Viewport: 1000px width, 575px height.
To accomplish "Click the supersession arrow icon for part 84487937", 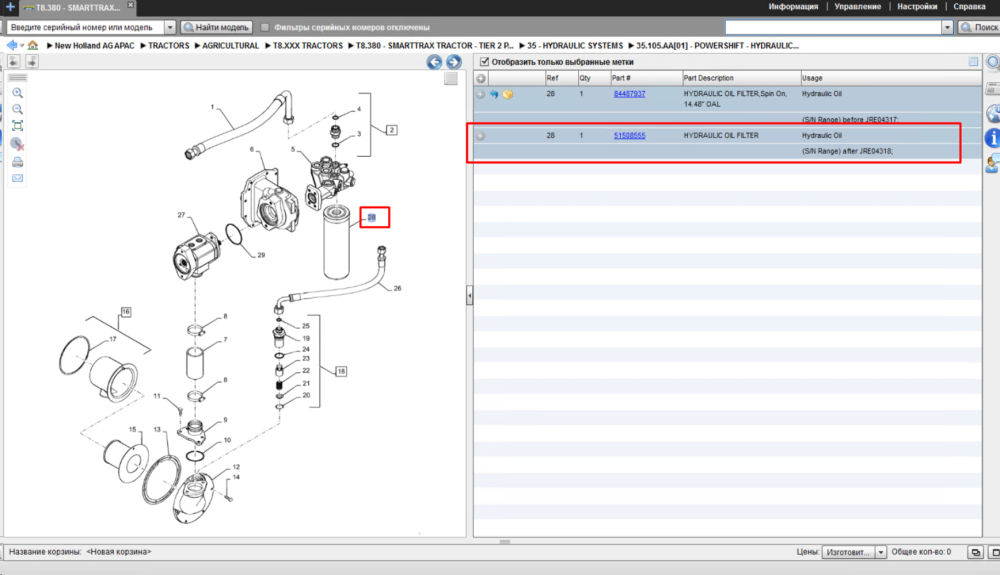I will click(x=494, y=94).
